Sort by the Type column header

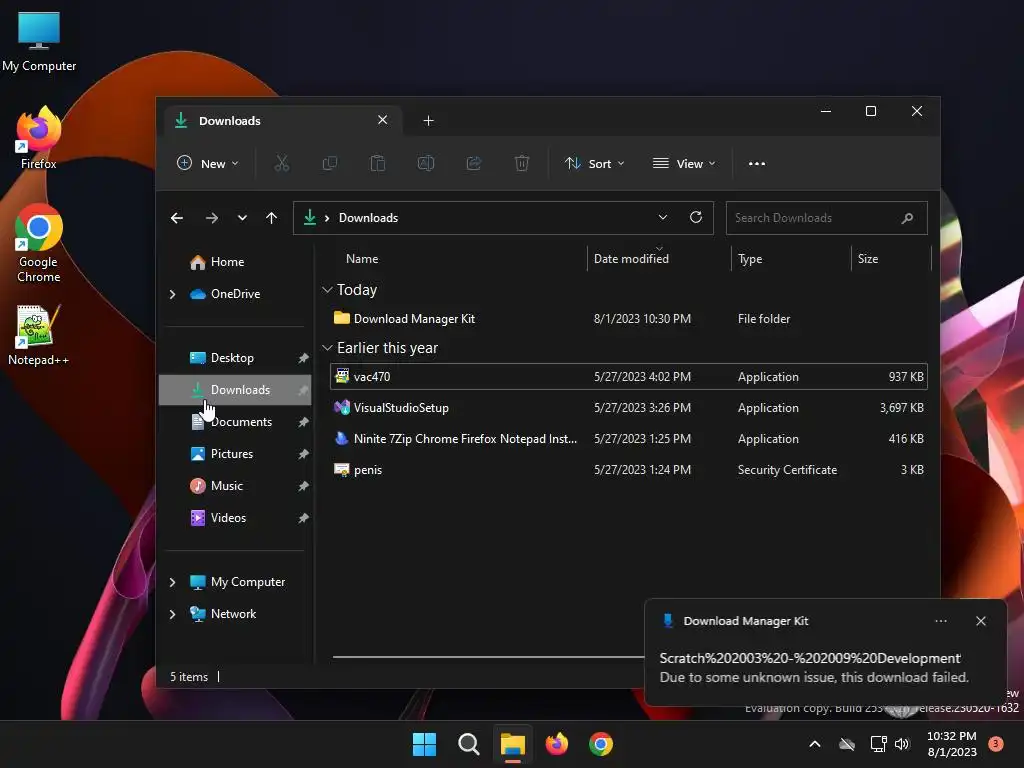(x=750, y=259)
